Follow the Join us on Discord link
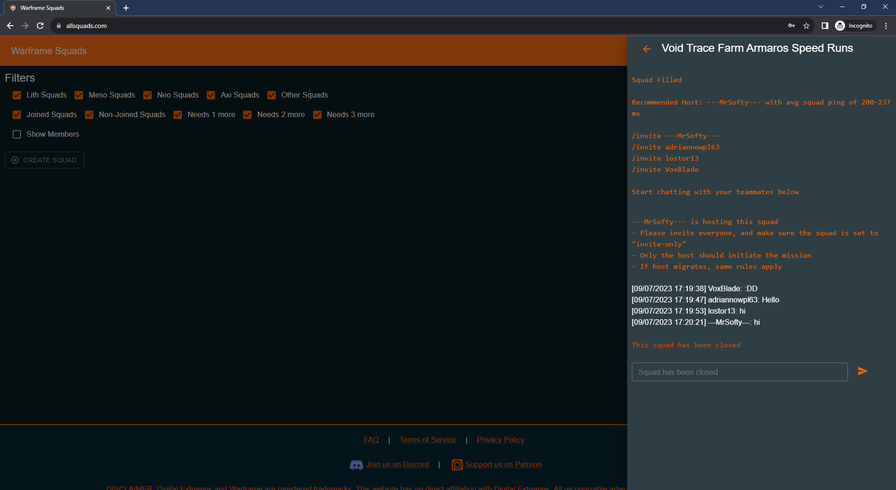Viewport: 896px width, 490px height. click(397, 465)
